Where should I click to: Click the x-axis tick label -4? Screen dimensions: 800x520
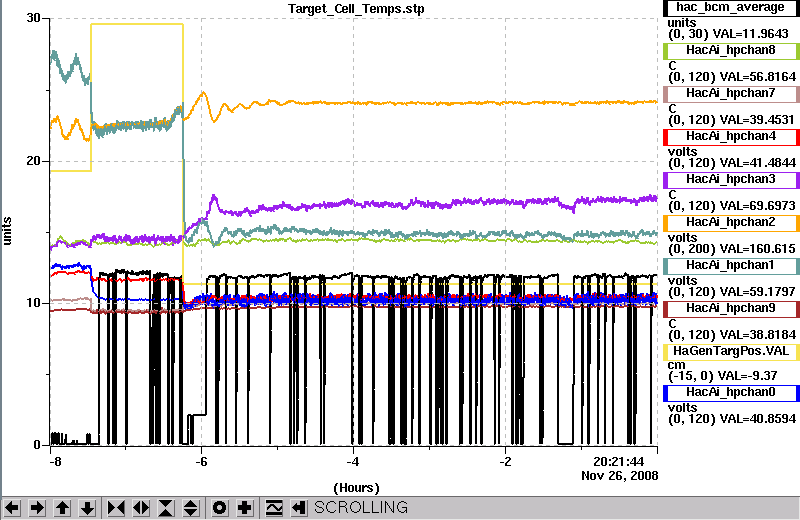pos(353,462)
